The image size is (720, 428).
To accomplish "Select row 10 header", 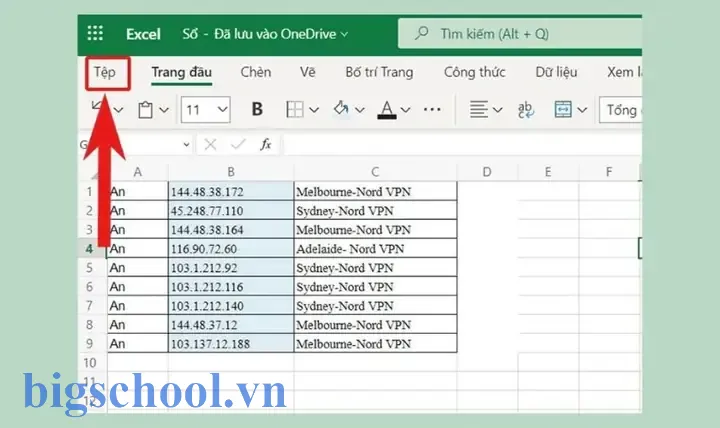I will click(x=90, y=363).
